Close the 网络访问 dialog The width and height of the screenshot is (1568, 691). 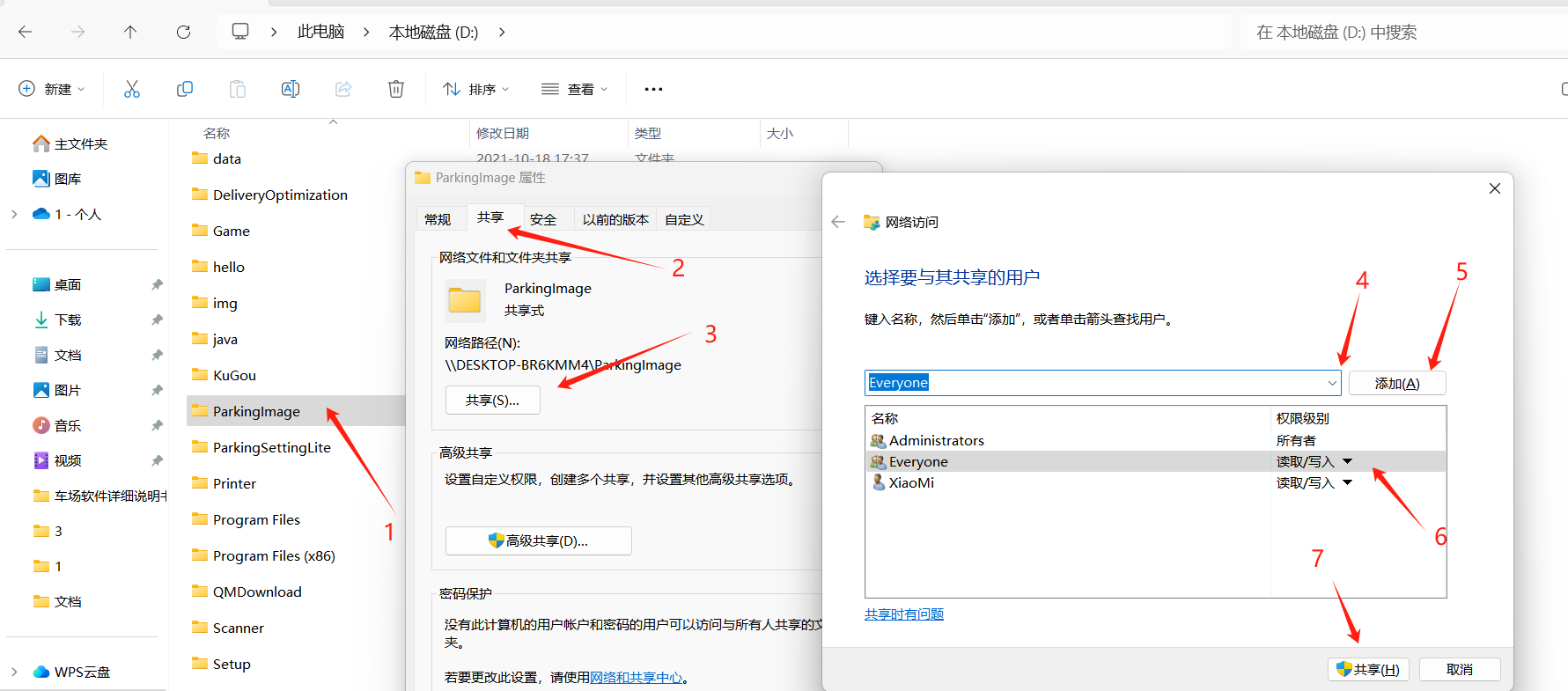(x=1495, y=188)
